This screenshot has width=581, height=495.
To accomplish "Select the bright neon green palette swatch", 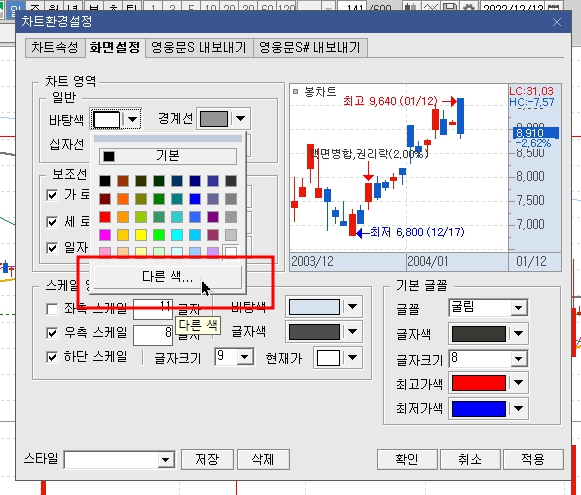I will pos(159,235).
